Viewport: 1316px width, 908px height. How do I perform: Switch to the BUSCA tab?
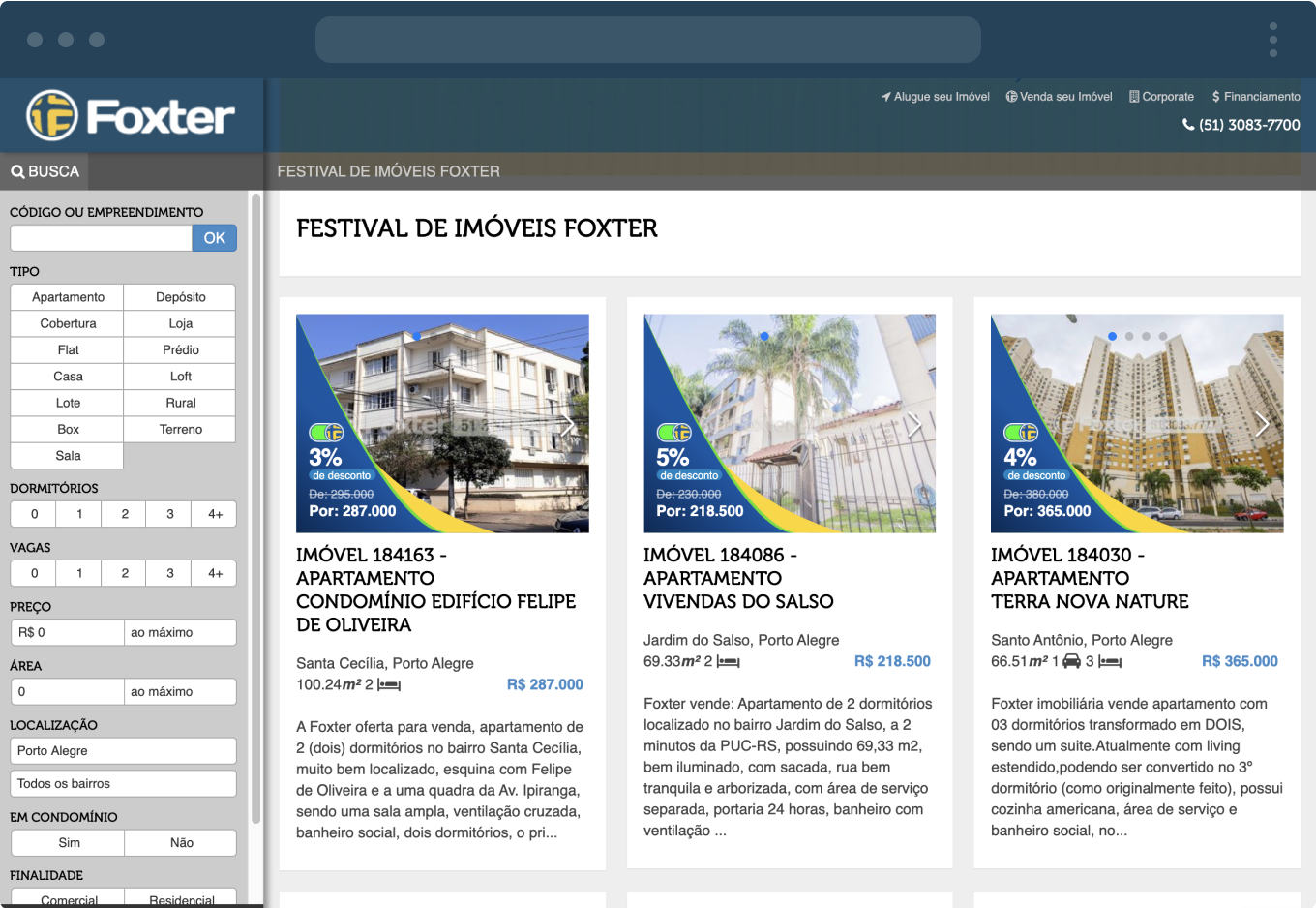(x=45, y=171)
